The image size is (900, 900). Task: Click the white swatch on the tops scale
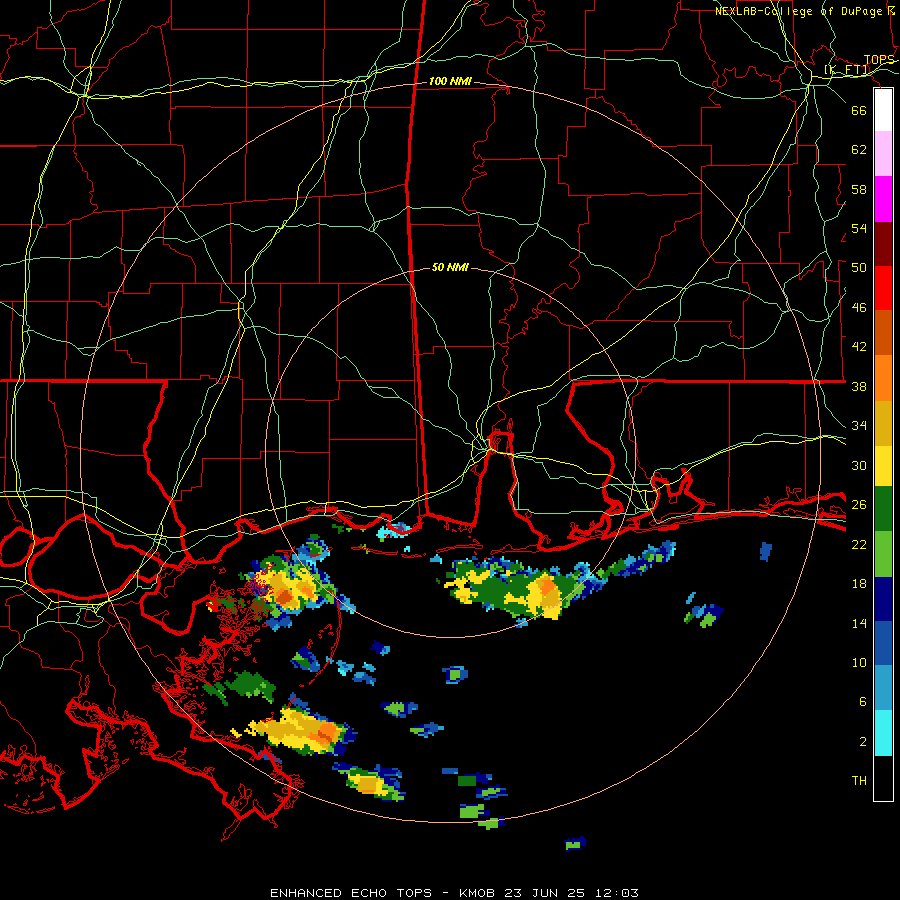tap(883, 110)
